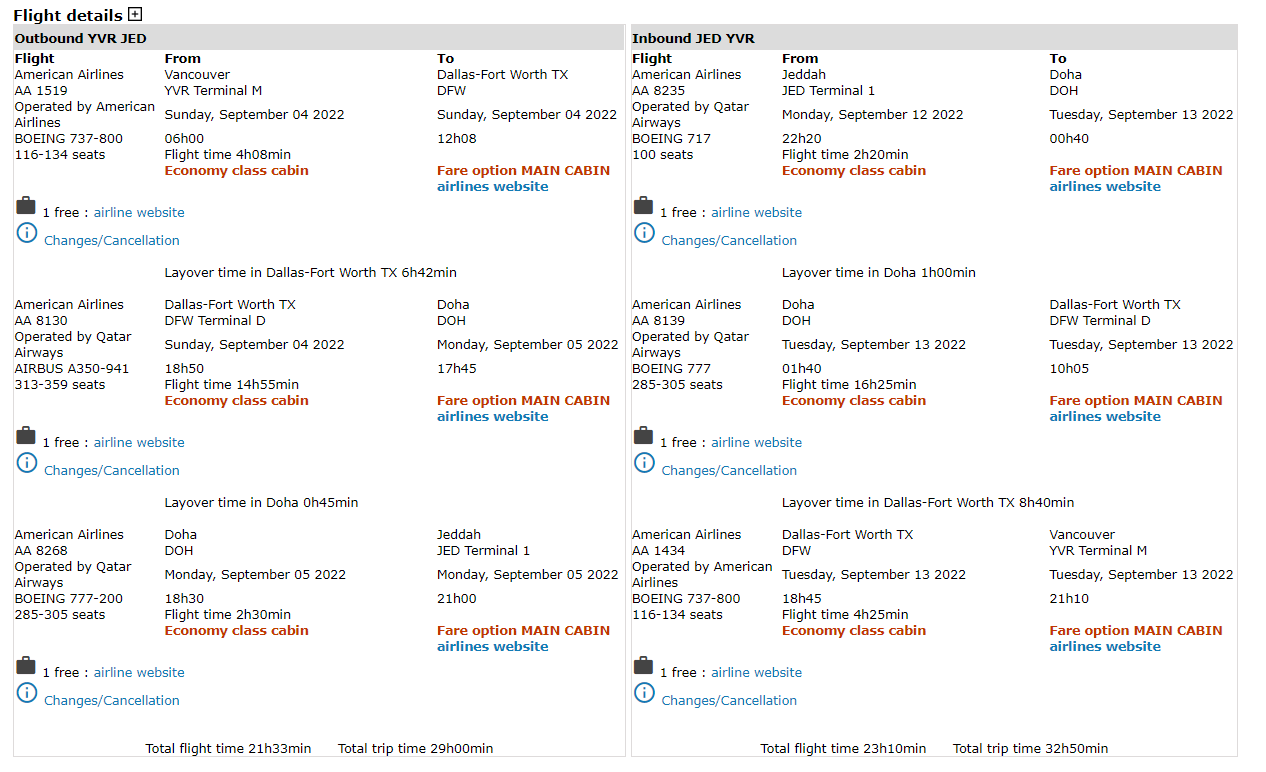1266x772 pixels.
Task: Open airline website baggage link for AA 1519
Action: tap(139, 213)
